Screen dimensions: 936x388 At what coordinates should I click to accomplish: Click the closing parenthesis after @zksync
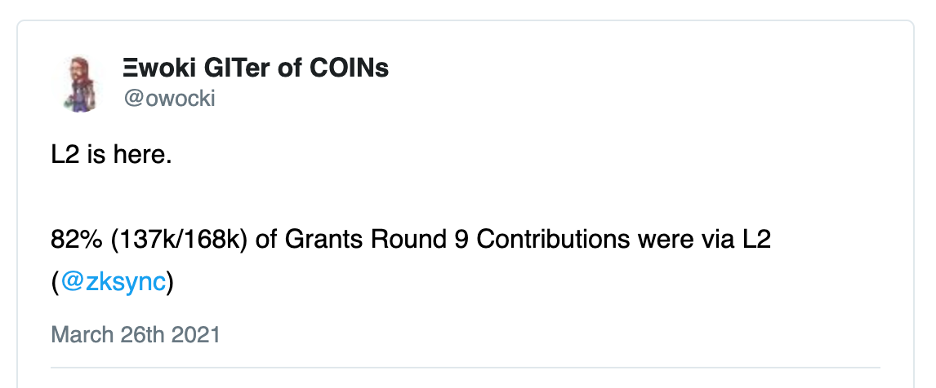click(170, 282)
